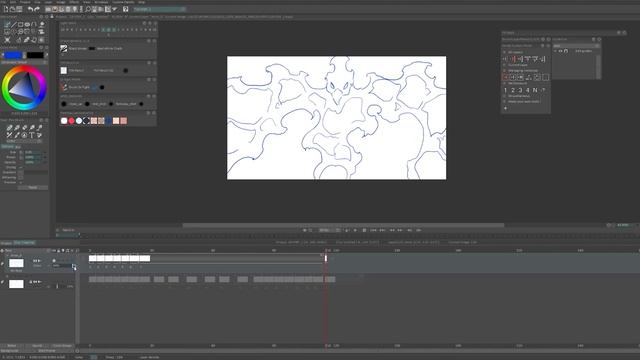
Task: Toggle the checkbox below Gradient in tool options
Action: click(21, 178)
